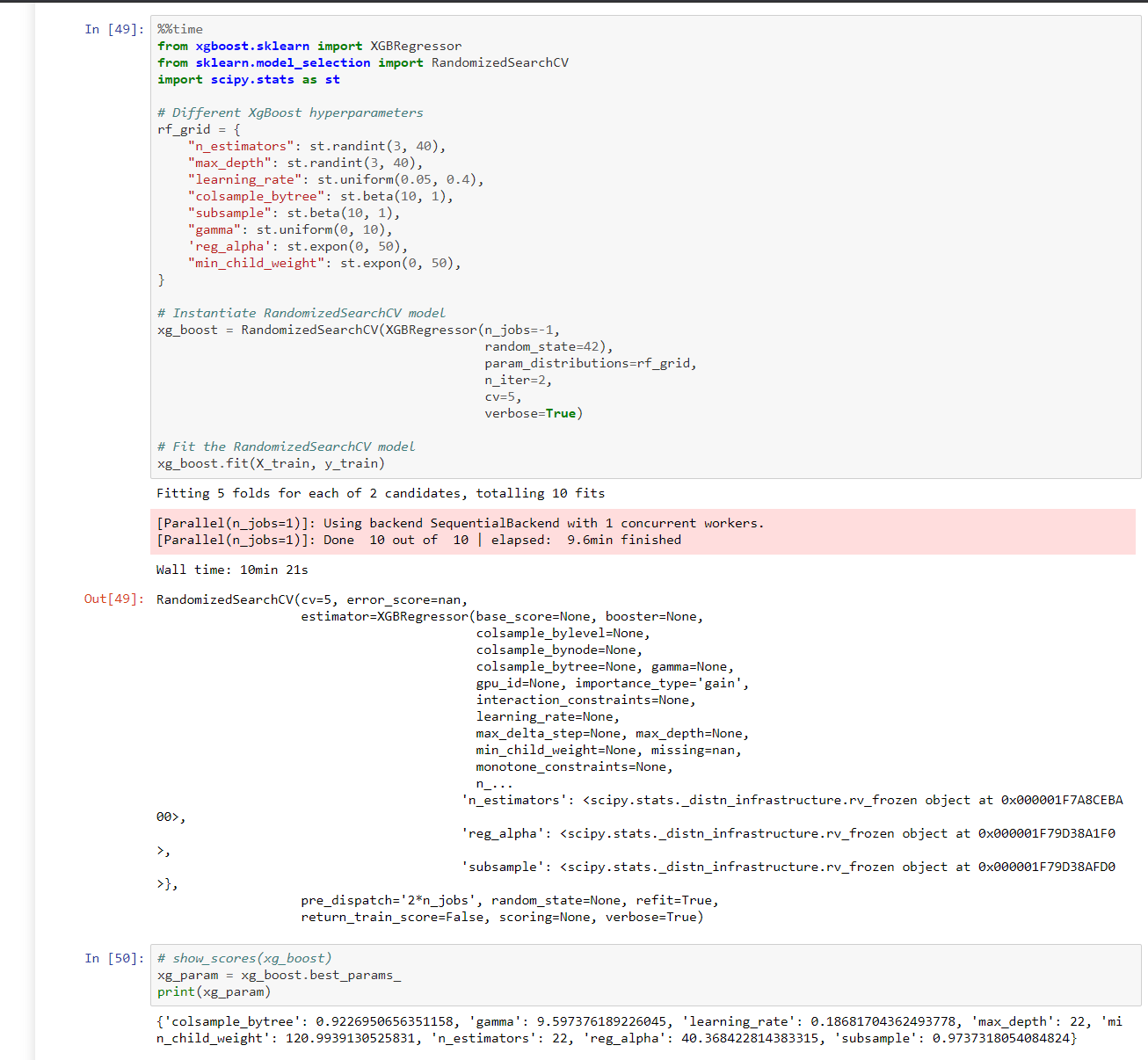Click the importance_type='gain' output line
The height and width of the screenshot is (1060, 1148).
pos(613,683)
